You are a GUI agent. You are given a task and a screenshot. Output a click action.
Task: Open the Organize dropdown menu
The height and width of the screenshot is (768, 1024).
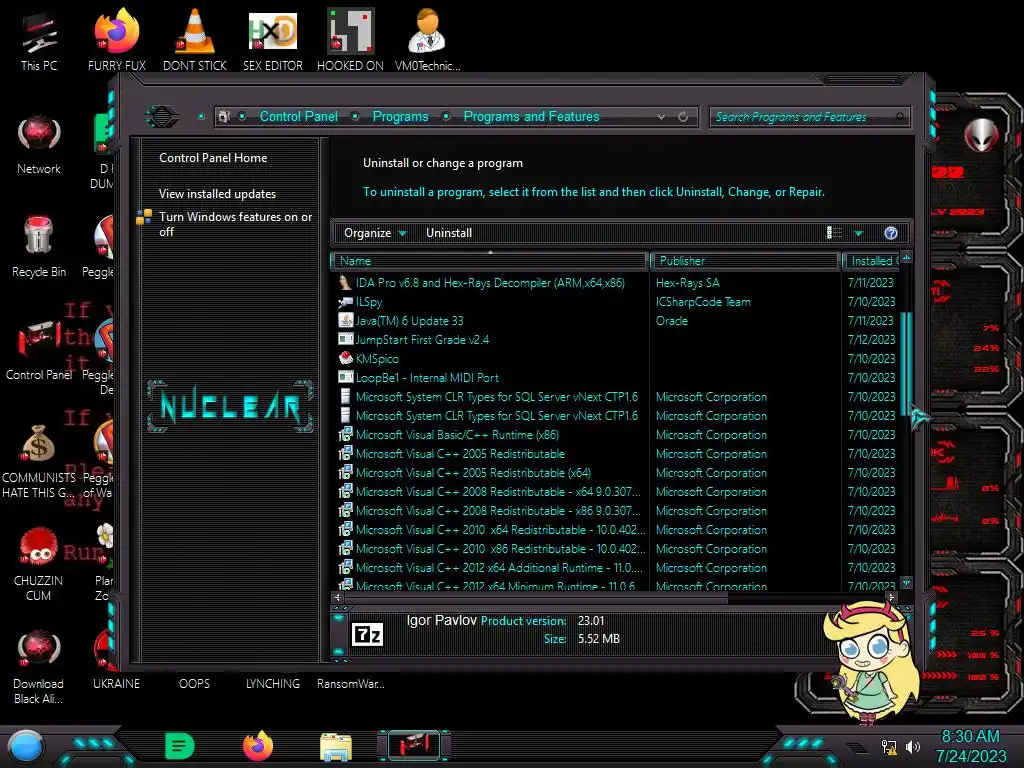(375, 233)
